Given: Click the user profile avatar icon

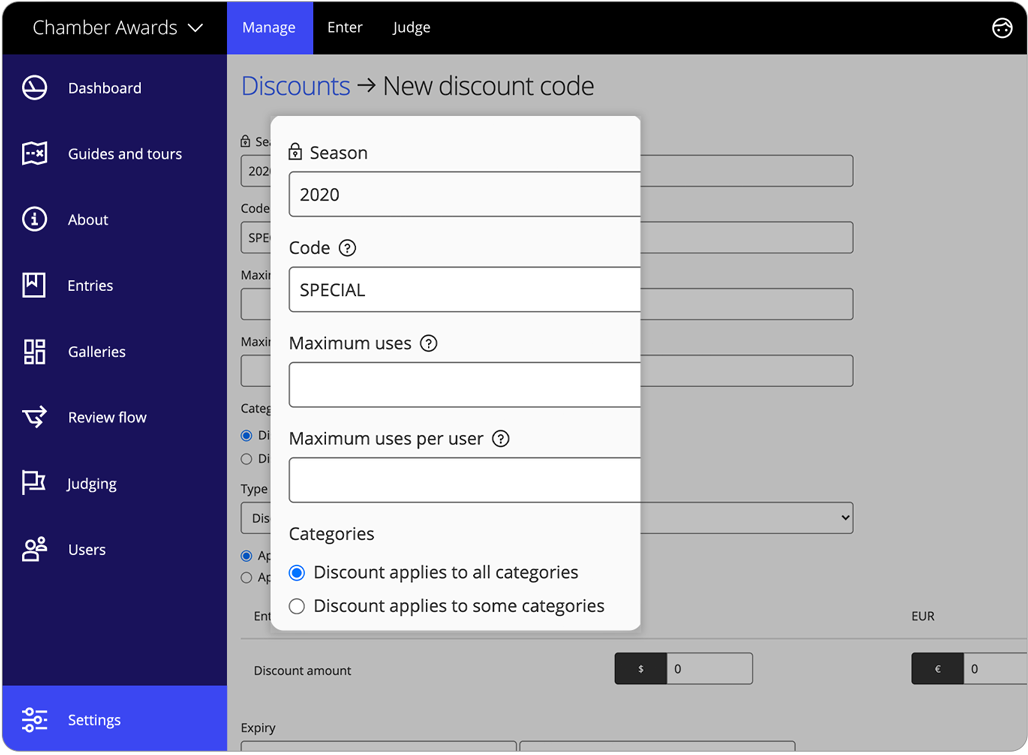Looking at the screenshot, I should coord(1001,28).
